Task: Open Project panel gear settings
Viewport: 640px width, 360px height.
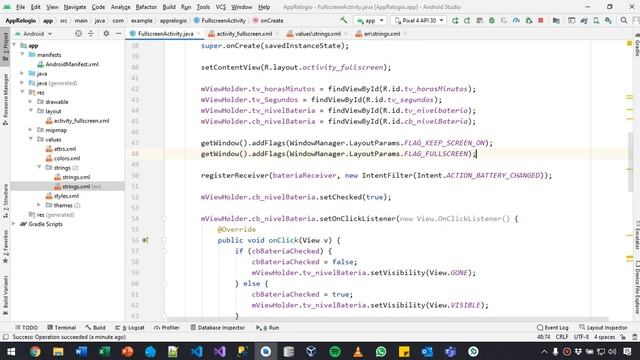Action: pyautogui.click(x=106, y=33)
